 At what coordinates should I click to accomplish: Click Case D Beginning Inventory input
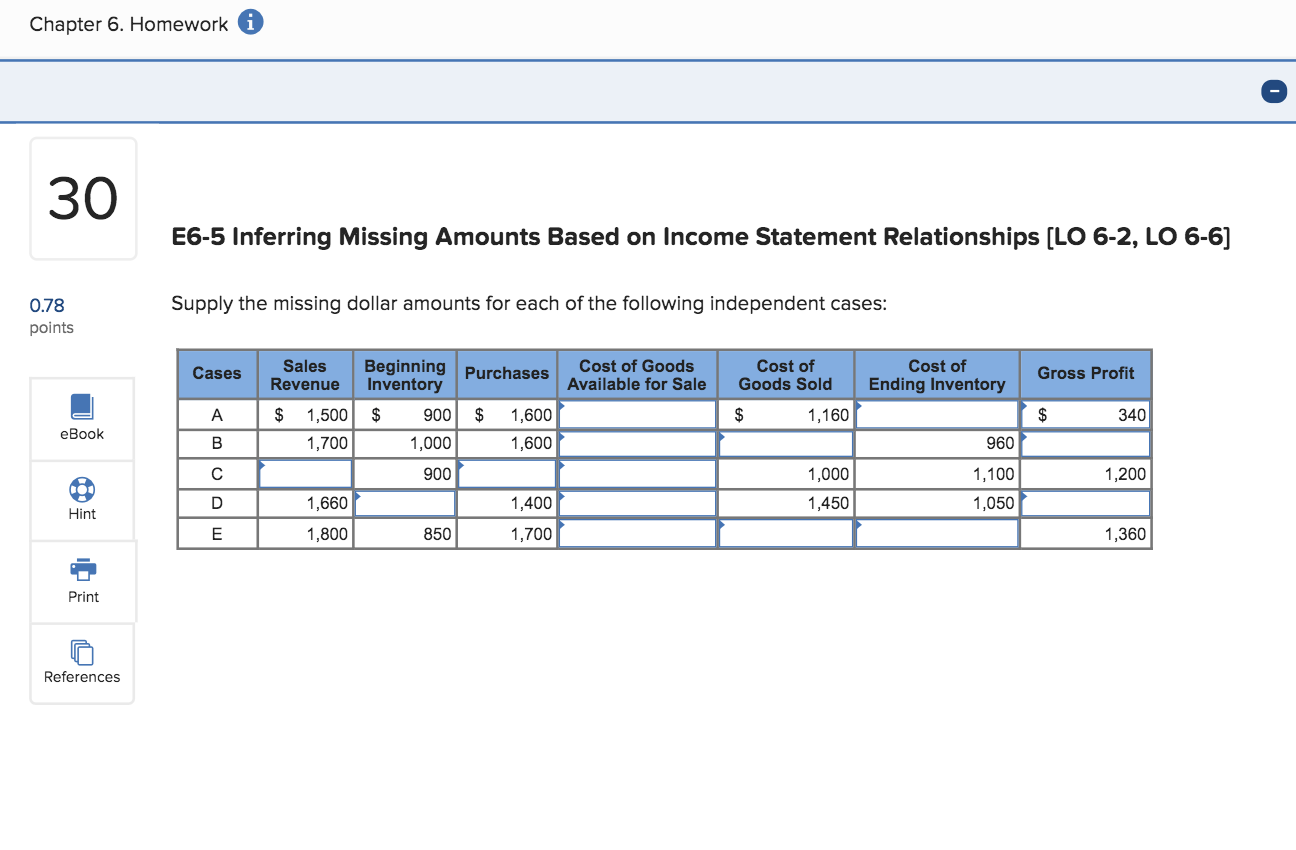pyautogui.click(x=404, y=503)
